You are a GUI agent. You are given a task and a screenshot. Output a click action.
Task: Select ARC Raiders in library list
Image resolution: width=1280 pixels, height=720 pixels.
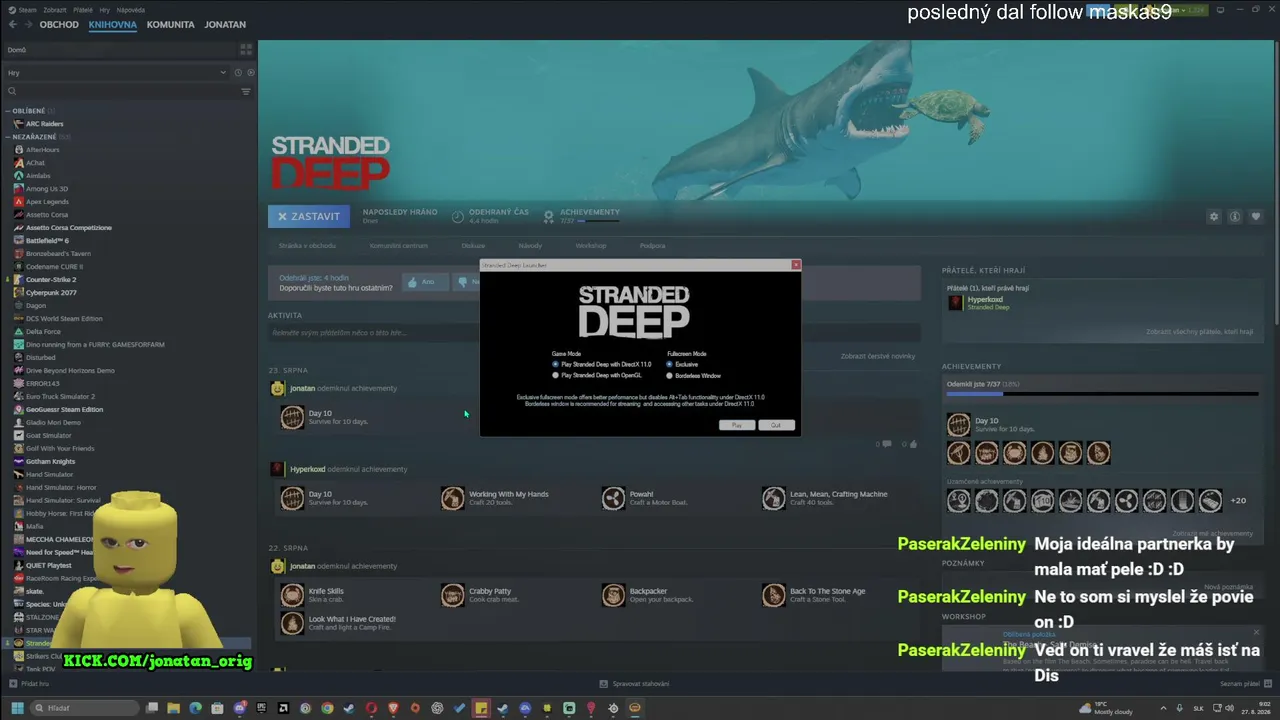[x=44, y=124]
